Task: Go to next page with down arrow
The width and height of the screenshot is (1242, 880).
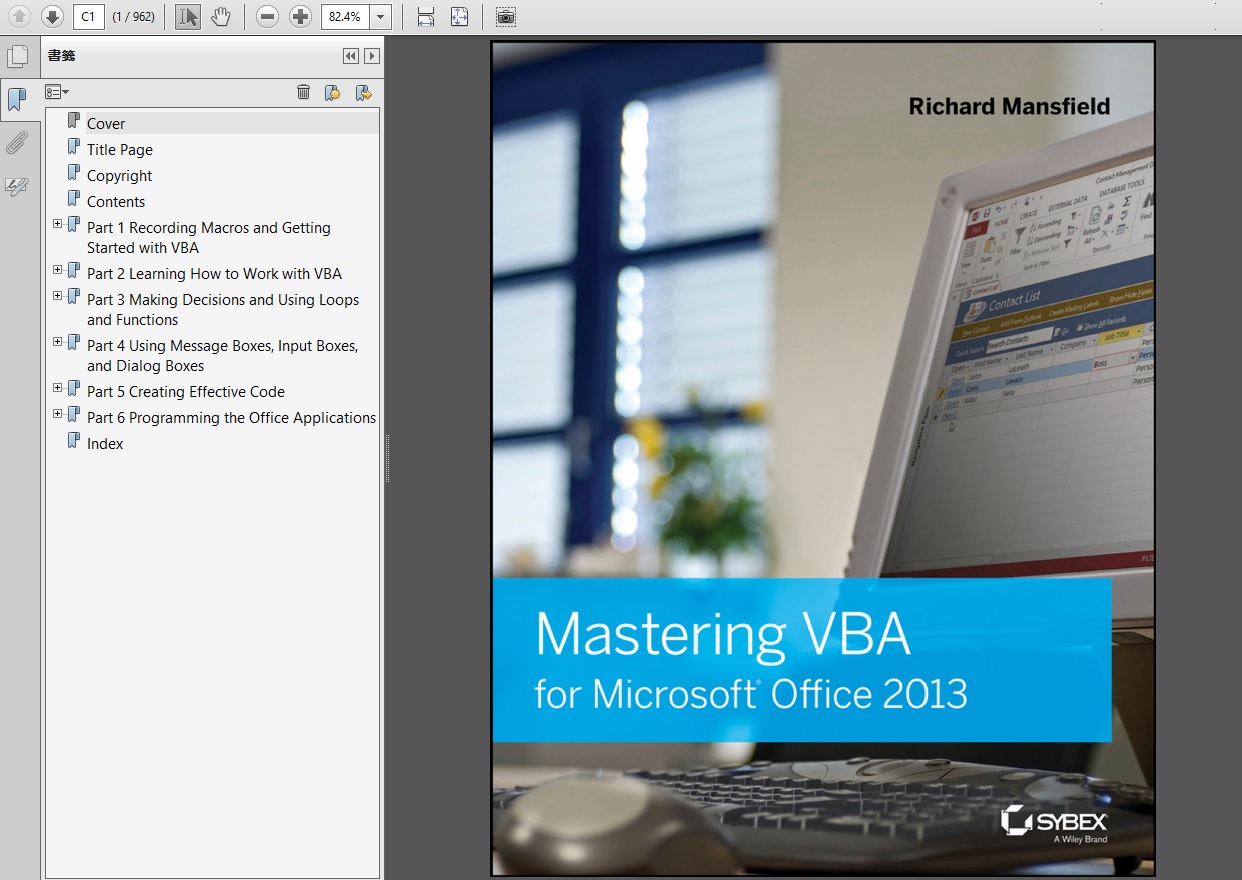Action: pyautogui.click(x=52, y=16)
